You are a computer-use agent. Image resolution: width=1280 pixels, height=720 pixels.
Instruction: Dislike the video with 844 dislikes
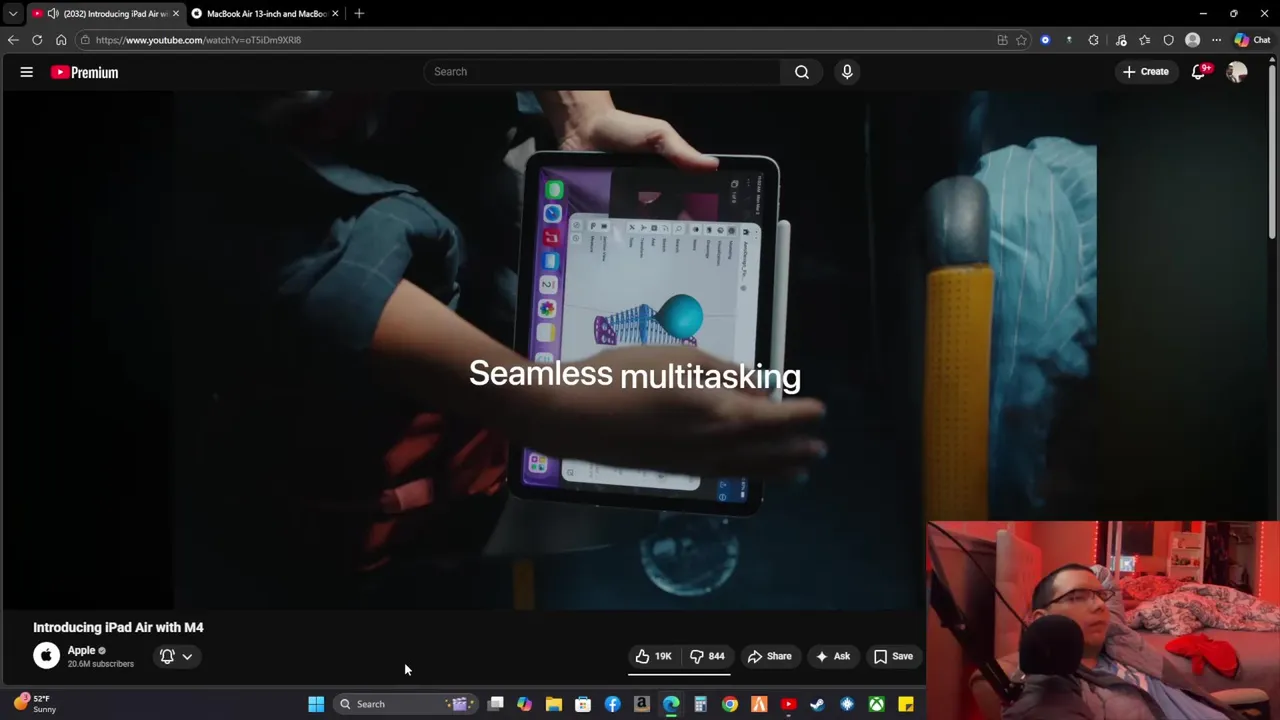[x=707, y=656]
